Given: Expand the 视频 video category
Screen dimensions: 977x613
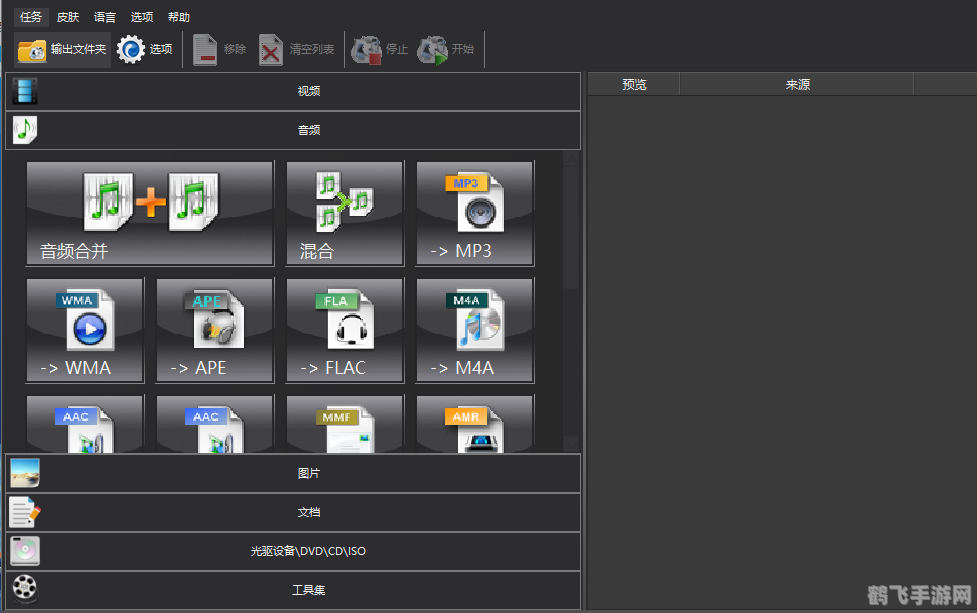Looking at the screenshot, I should point(308,91).
